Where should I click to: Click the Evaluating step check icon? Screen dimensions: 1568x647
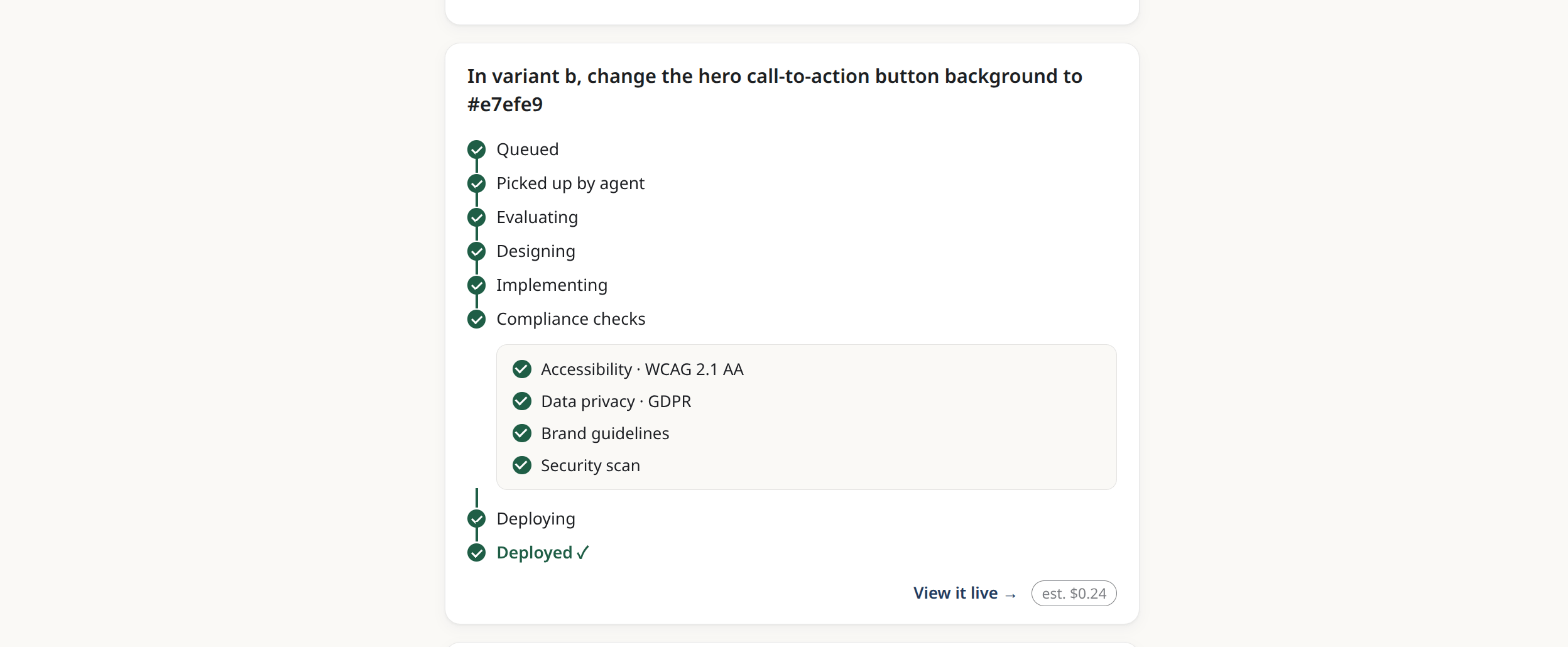(x=476, y=217)
